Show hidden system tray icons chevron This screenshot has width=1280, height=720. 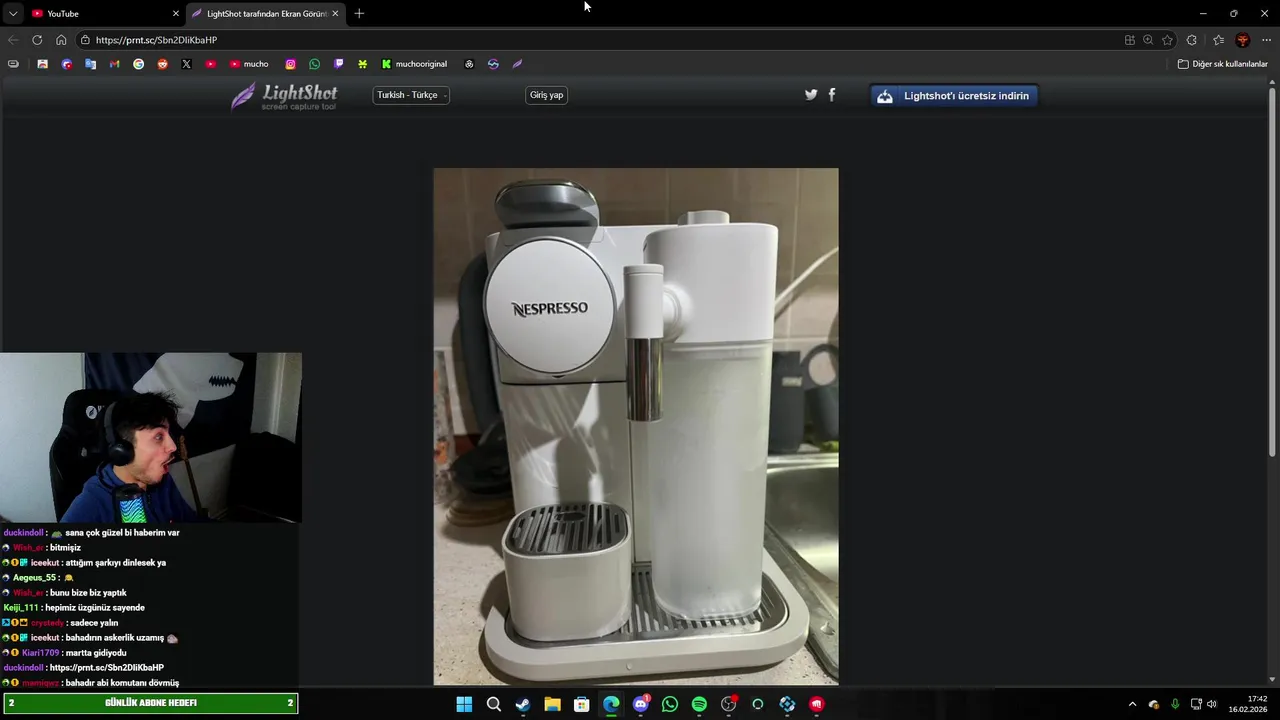[1132, 704]
